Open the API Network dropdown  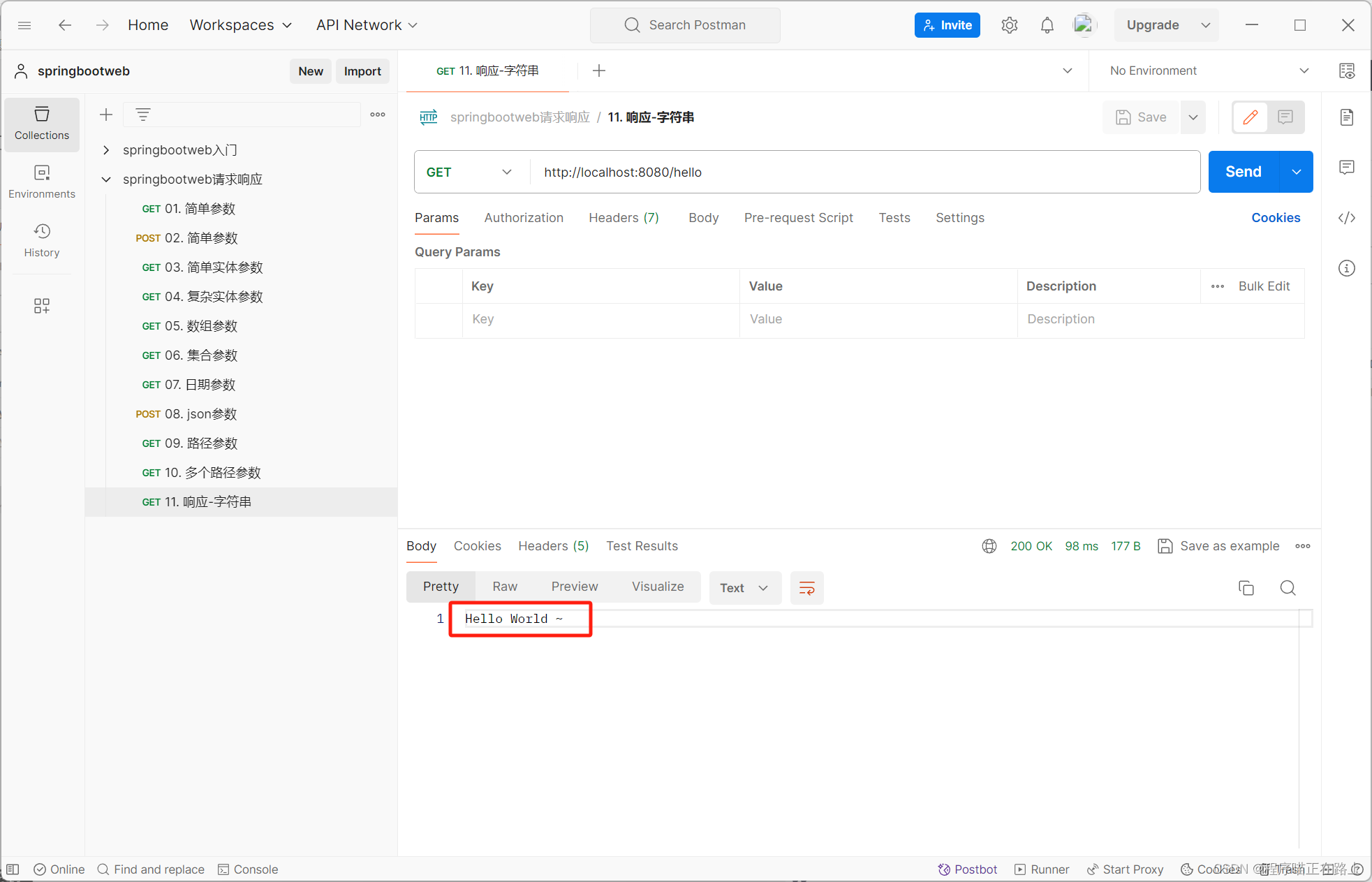(x=367, y=25)
